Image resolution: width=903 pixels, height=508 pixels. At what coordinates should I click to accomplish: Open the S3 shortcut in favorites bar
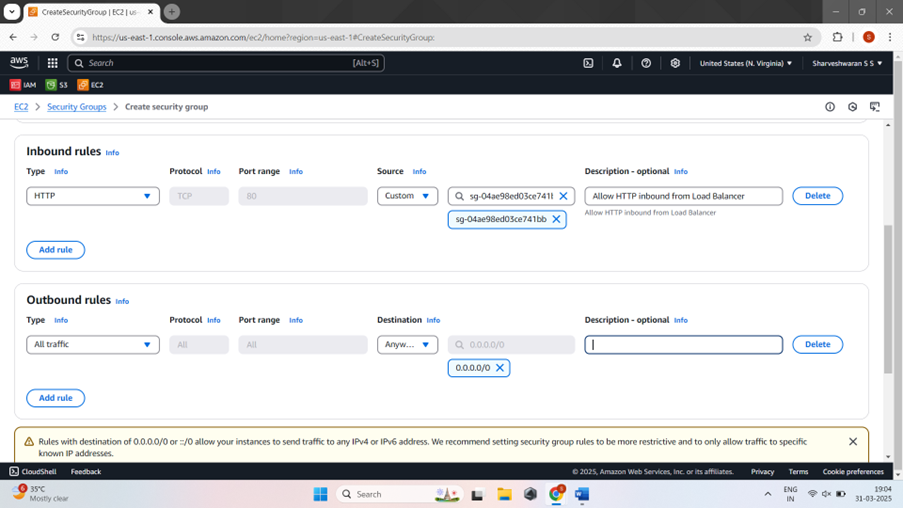tap(56, 85)
